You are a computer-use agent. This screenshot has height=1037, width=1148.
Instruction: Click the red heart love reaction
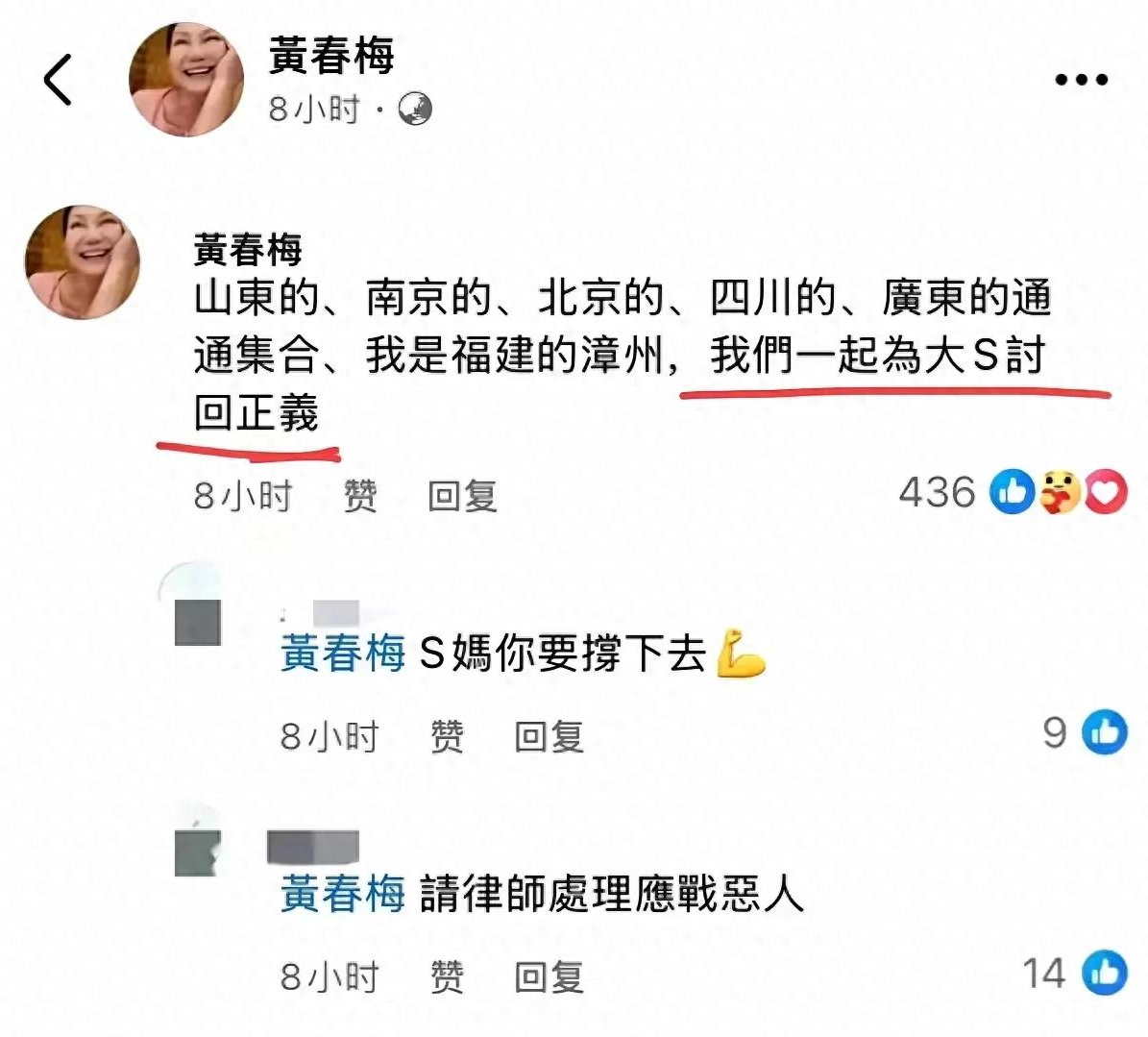[1106, 491]
